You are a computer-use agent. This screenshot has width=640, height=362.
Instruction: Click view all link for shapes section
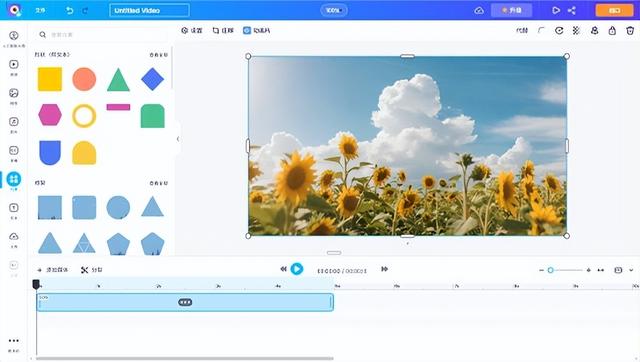click(x=158, y=55)
